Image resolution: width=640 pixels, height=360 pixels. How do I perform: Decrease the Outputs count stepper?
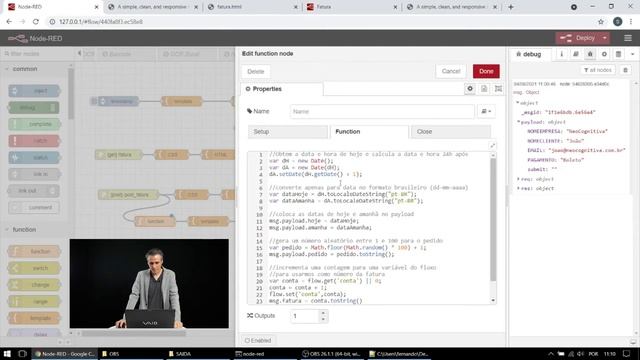(323, 319)
